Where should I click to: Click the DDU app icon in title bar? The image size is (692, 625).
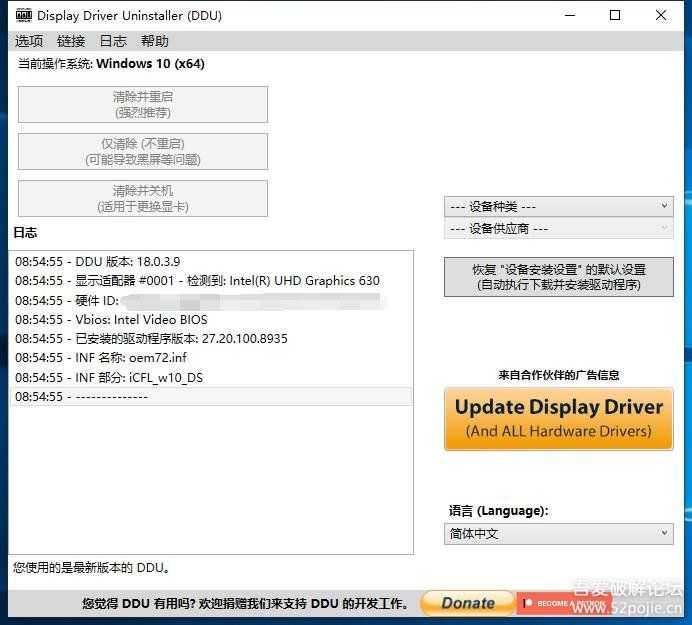pos(21,16)
